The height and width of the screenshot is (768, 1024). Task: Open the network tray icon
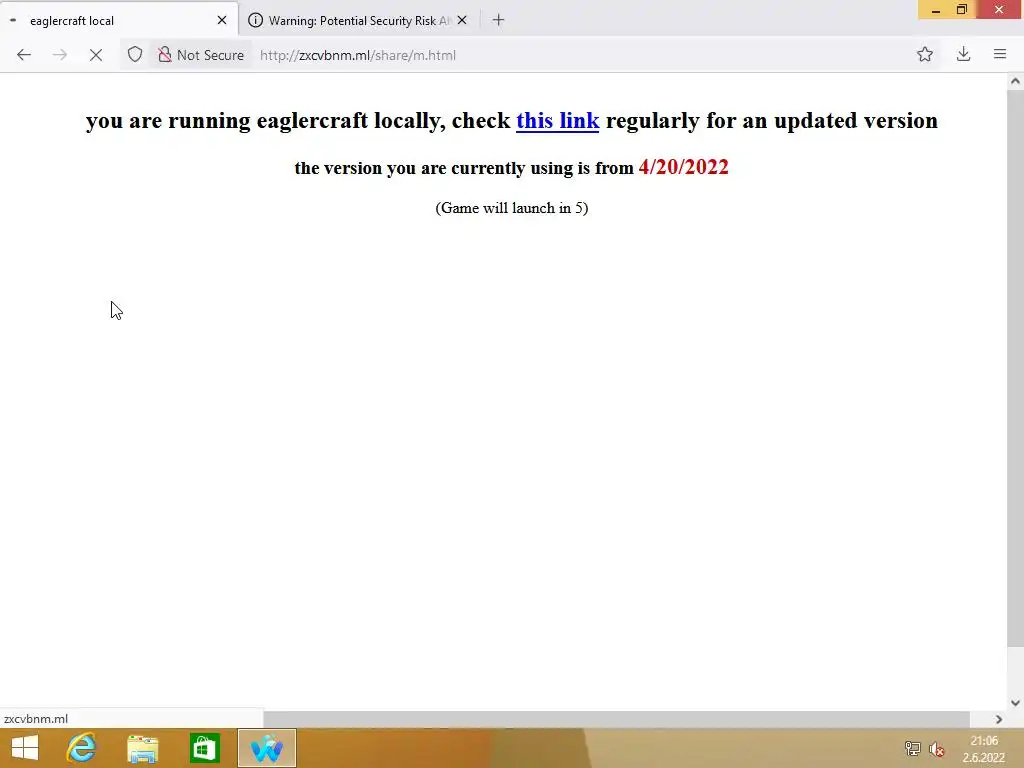(x=912, y=748)
